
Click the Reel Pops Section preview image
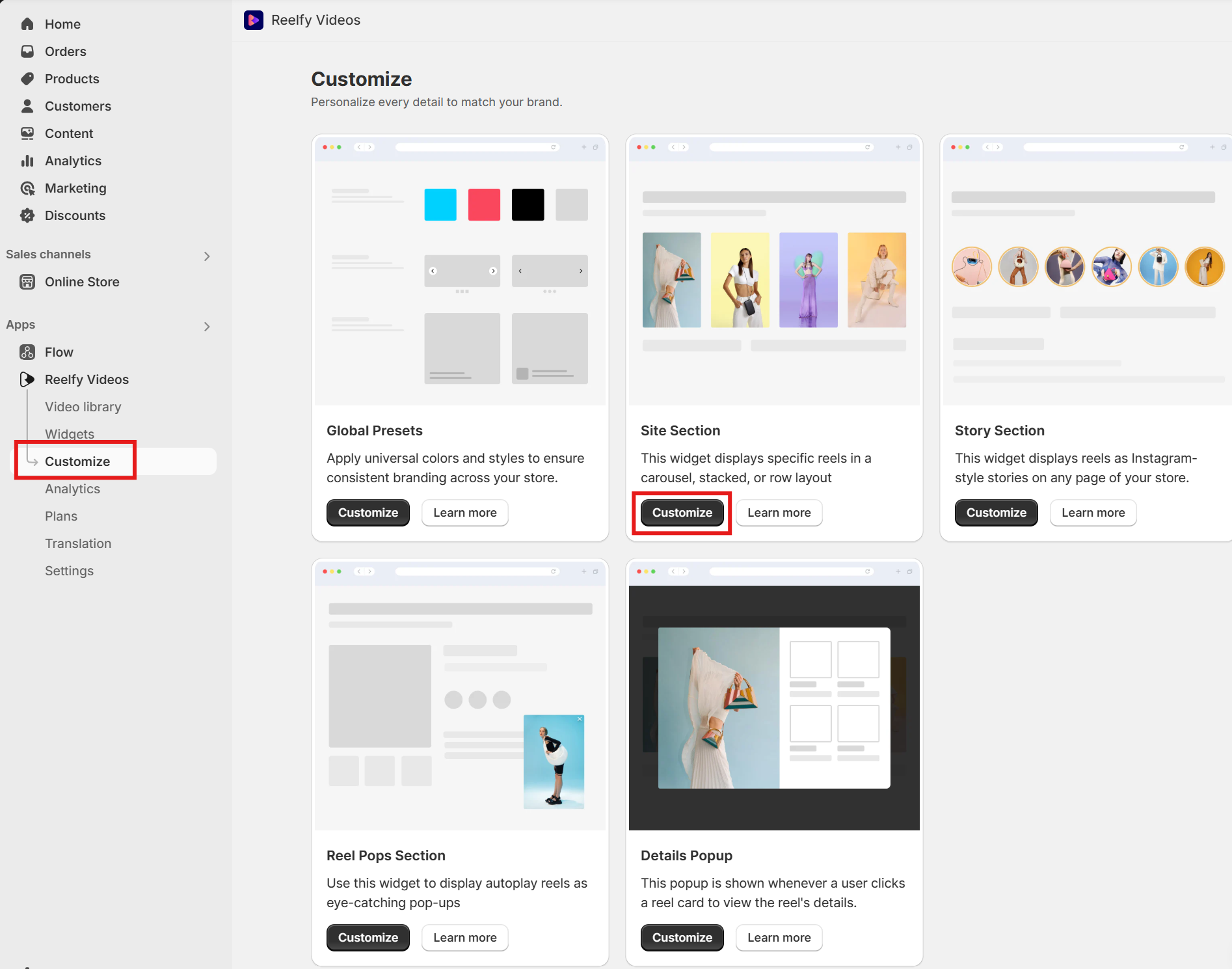460,696
